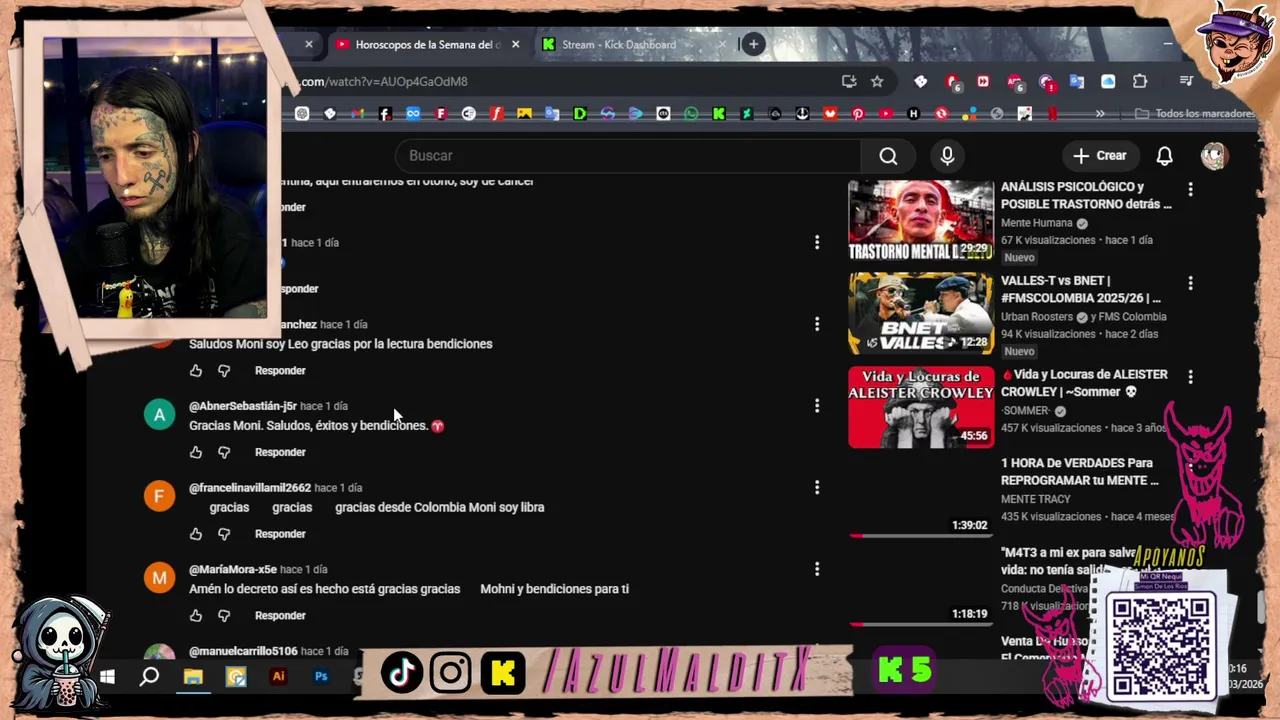Open the media control icon in Chrome toolbar
The image size is (1280, 720).
click(1186, 81)
